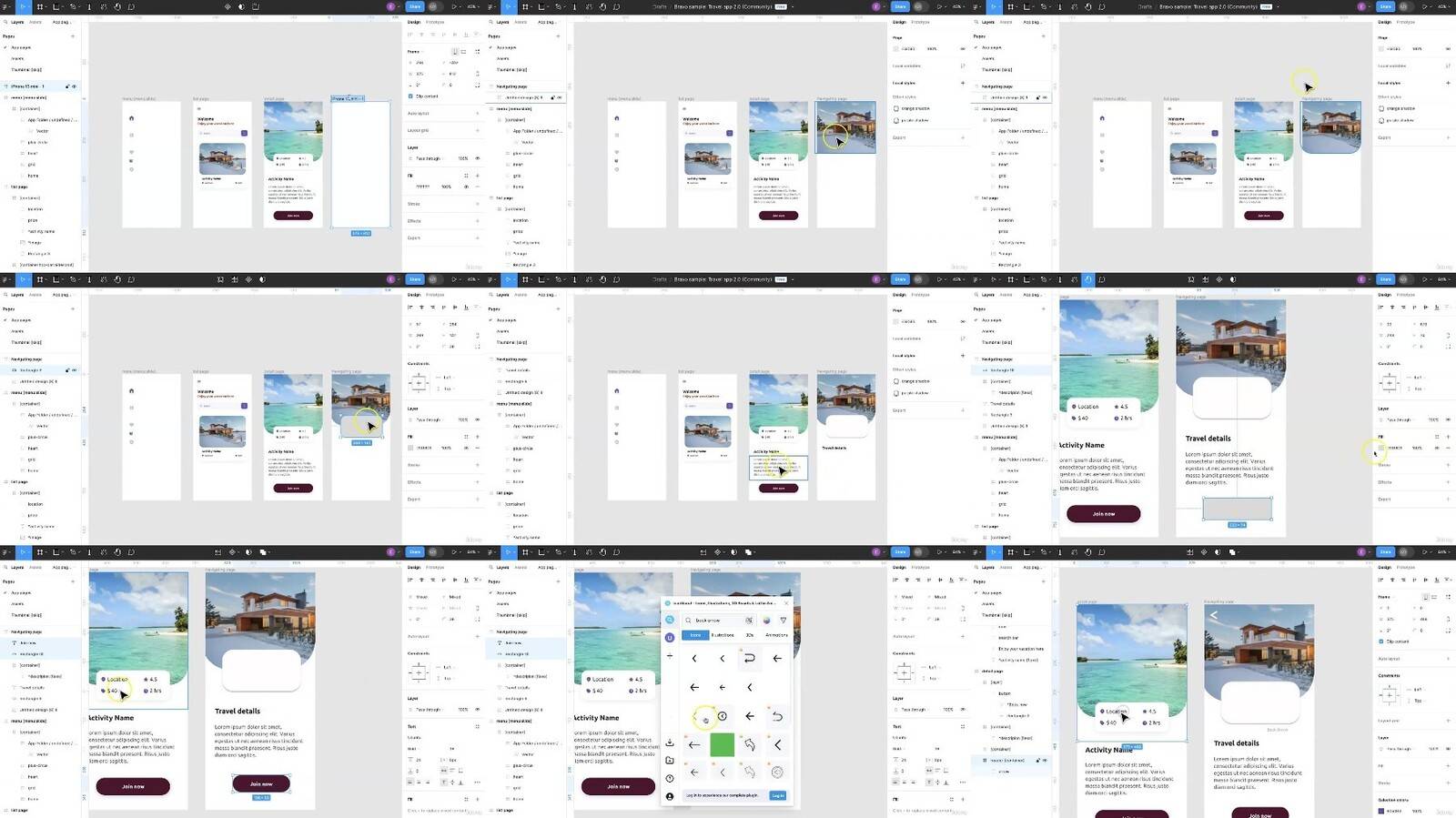Add an effect in the blank-frame view
Screen dimensions: 1456x818
[477, 221]
